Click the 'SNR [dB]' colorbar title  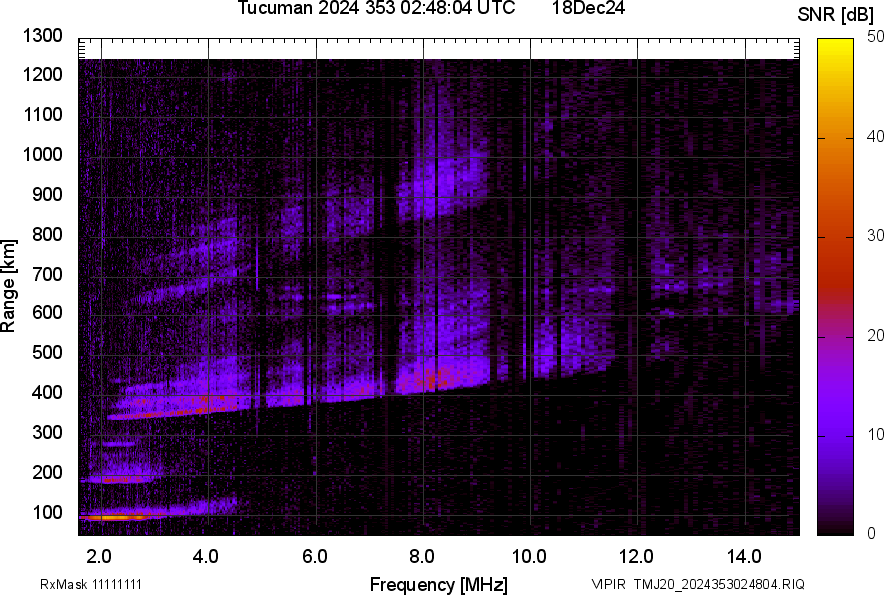[836, 15]
